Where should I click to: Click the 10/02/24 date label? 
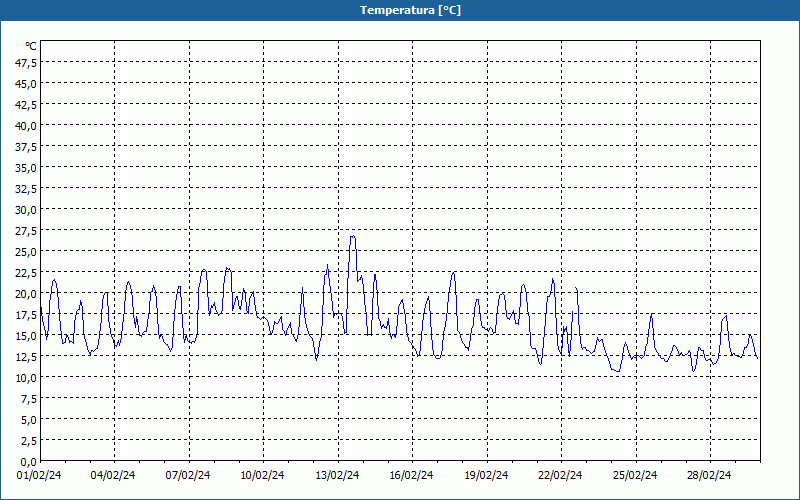coord(262,476)
